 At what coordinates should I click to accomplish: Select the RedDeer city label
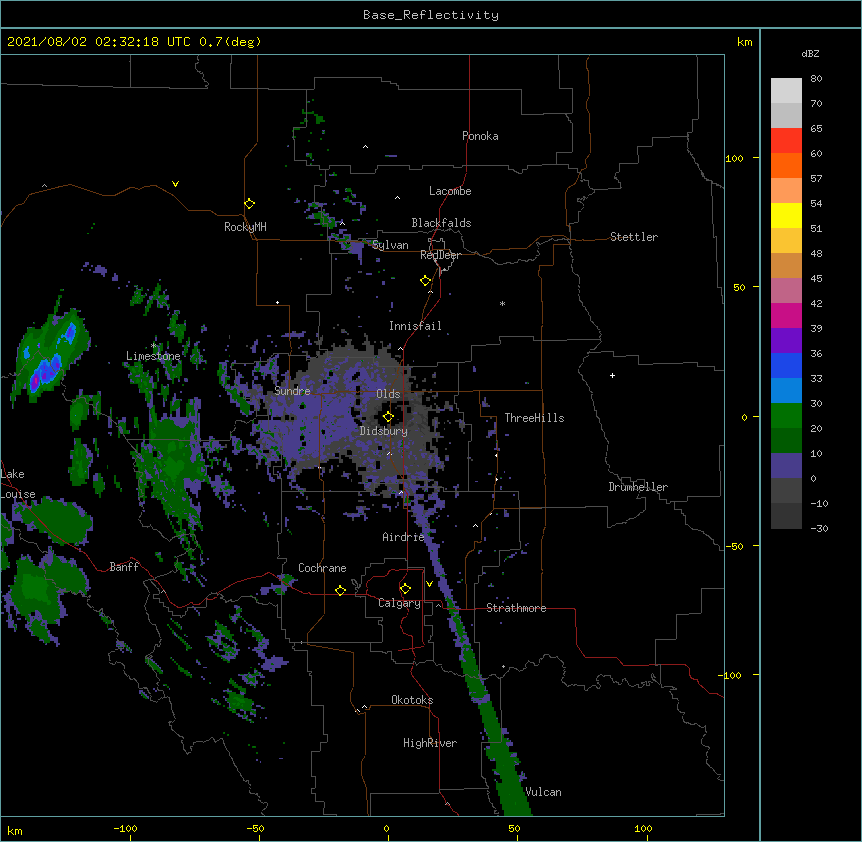coord(440,255)
